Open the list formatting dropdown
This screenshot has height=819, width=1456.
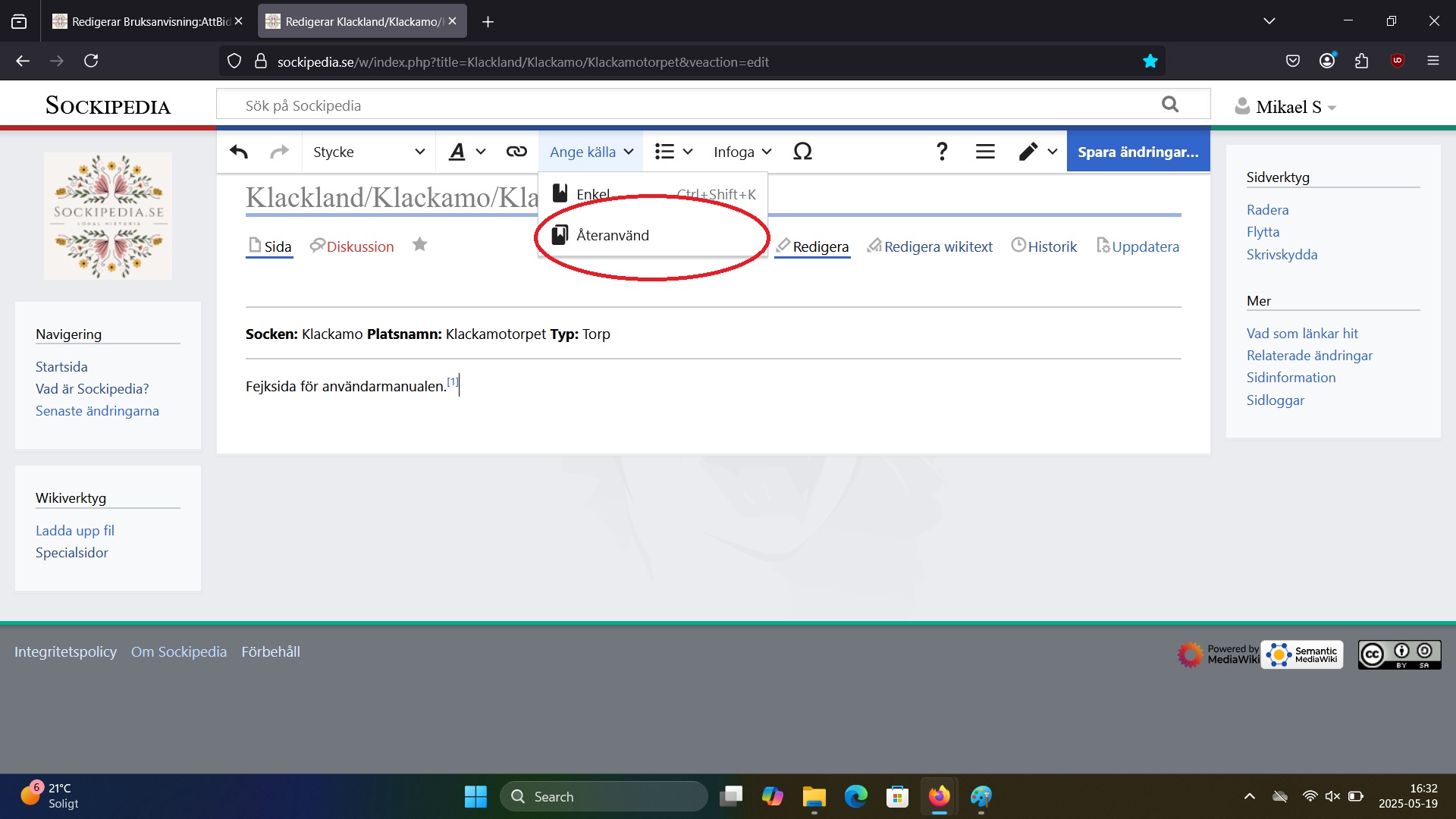pos(673,152)
